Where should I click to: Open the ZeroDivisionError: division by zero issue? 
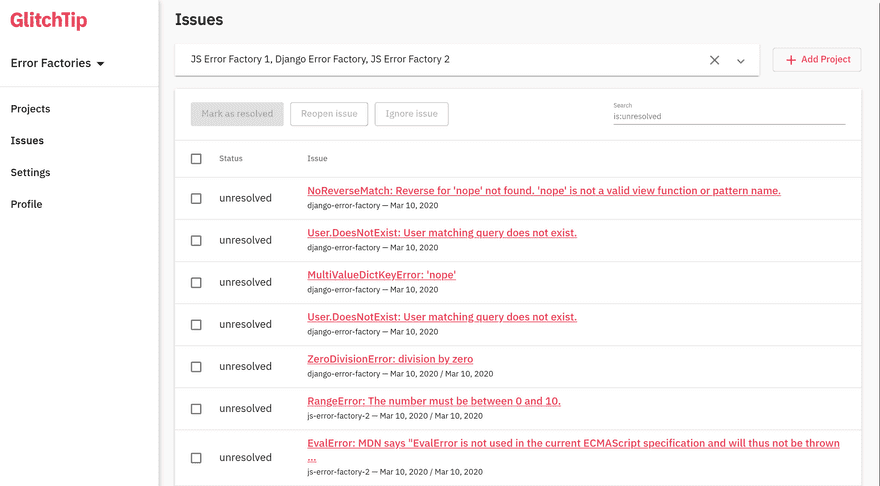[390, 359]
